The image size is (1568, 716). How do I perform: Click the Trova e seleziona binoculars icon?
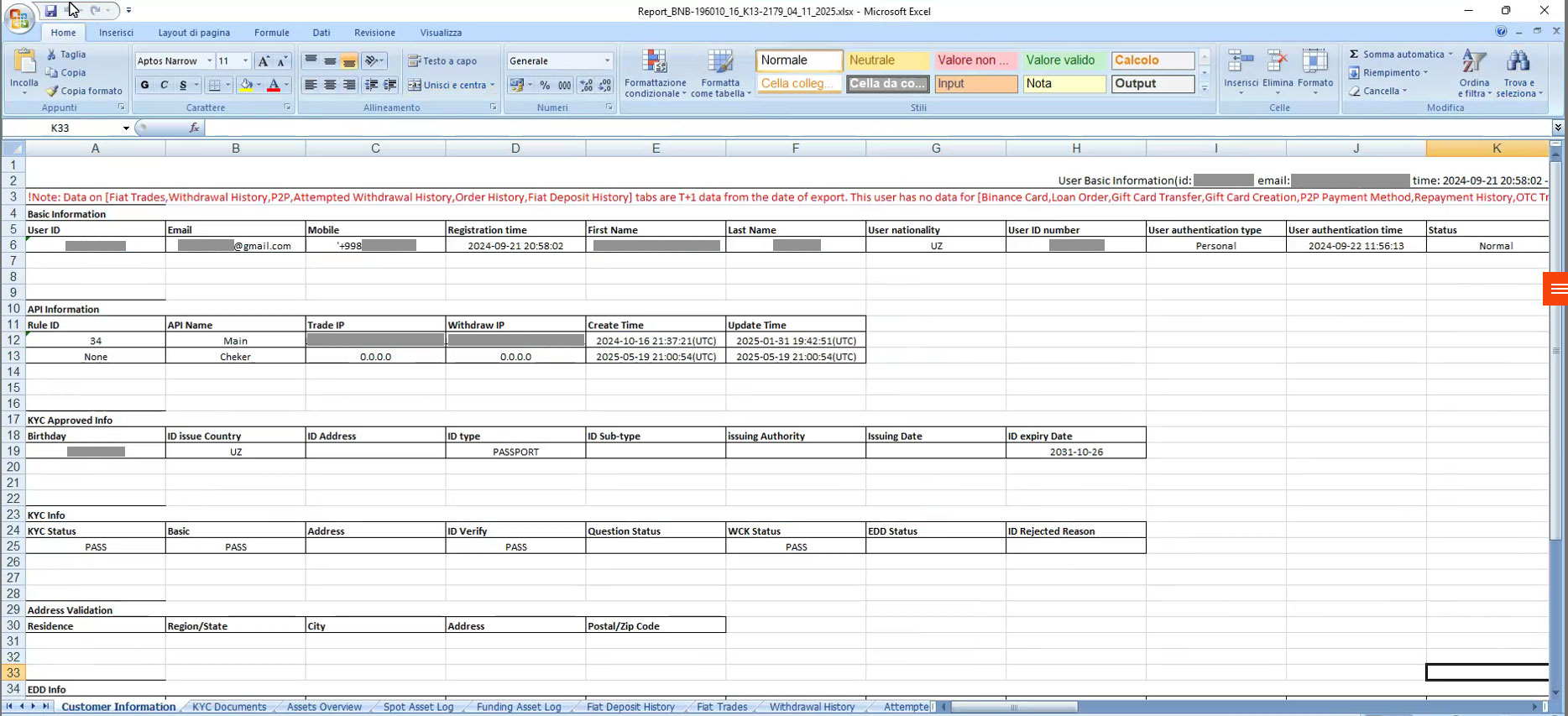pos(1518,61)
